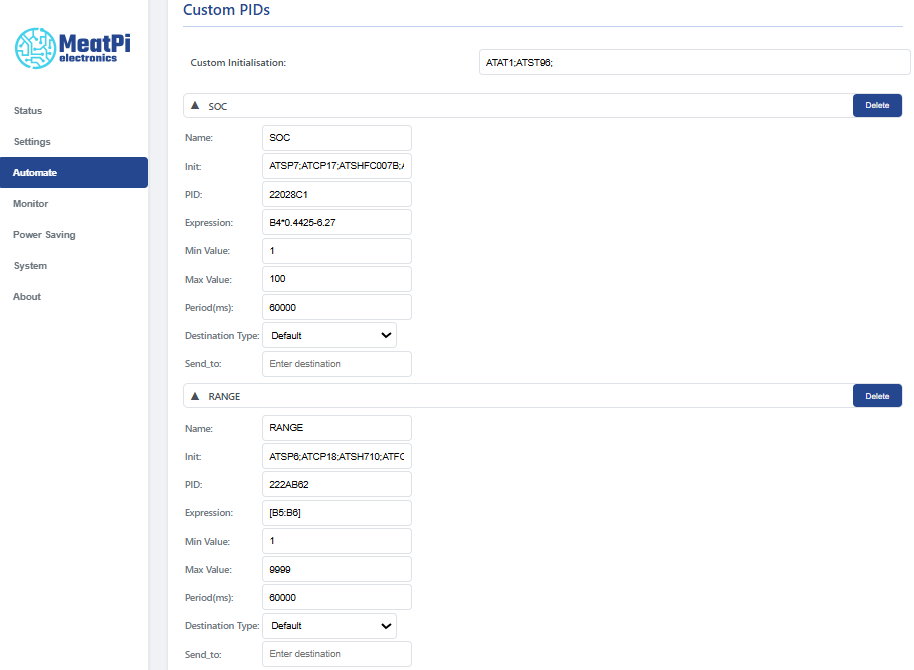Open Power Saving section
The image size is (914, 670).
tap(44, 235)
